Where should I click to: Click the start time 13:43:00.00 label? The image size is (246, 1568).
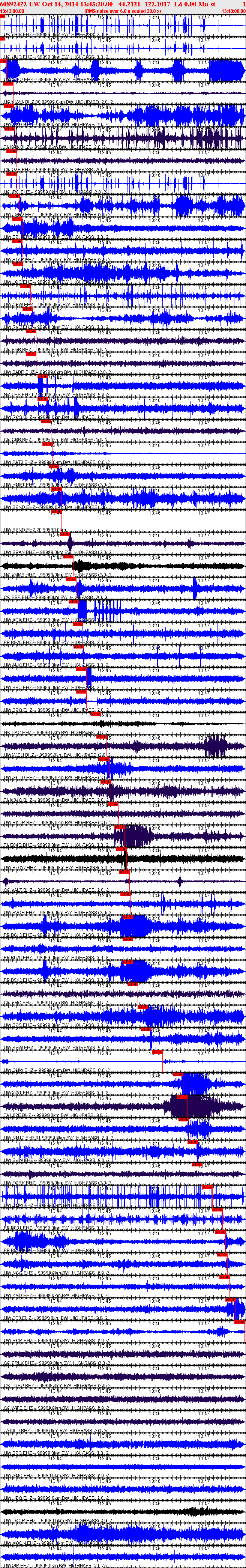(x=12, y=11)
